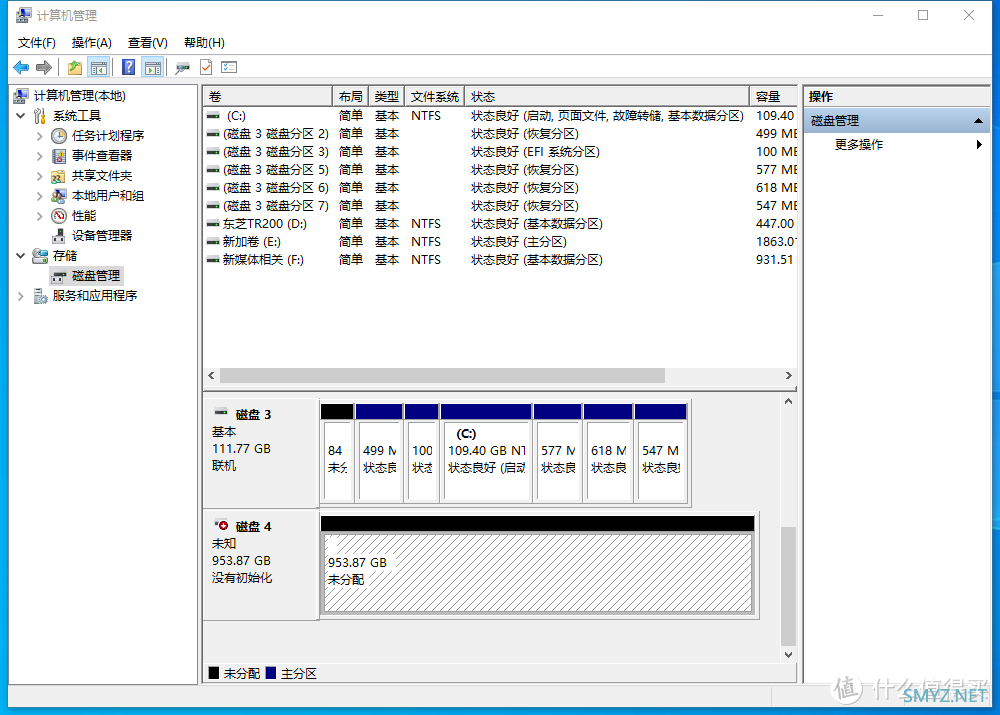Select the 547 MB partition block
The height and width of the screenshot is (715, 1000).
tap(661, 453)
